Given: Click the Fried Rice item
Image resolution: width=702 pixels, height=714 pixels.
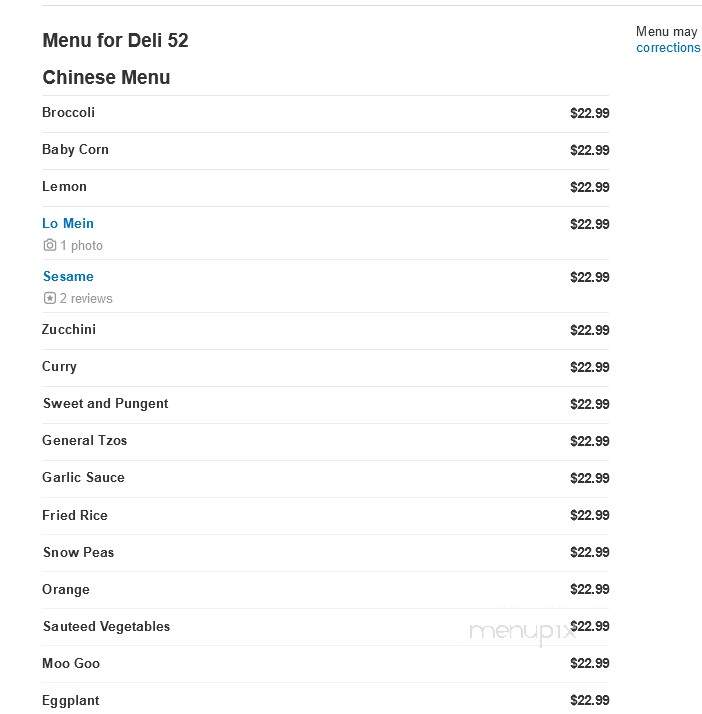Looking at the screenshot, I should click(x=75, y=515).
